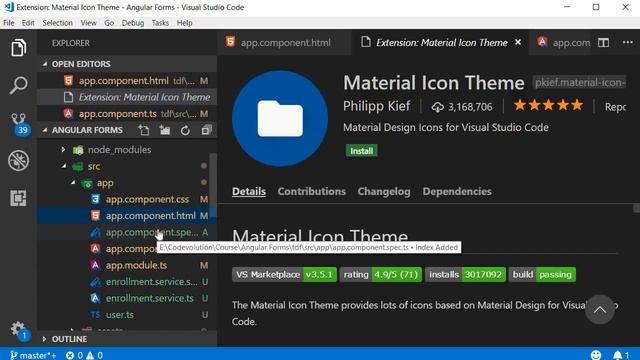Expand the Outline section
The width and height of the screenshot is (640, 360).
(x=127, y=339)
